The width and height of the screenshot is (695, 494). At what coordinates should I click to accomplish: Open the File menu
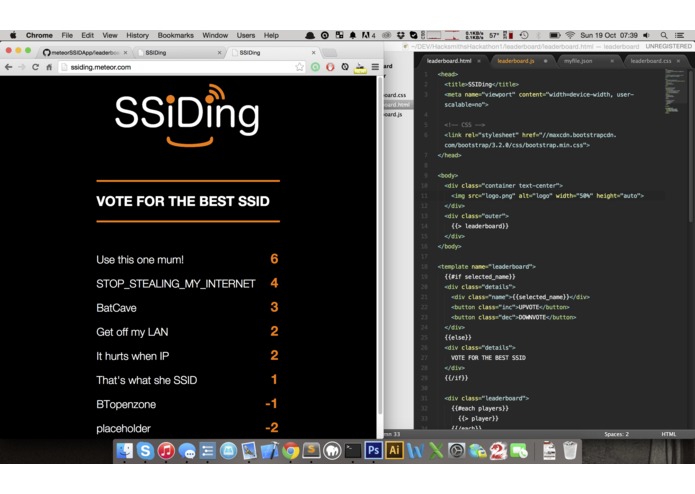pyautogui.click(x=67, y=35)
